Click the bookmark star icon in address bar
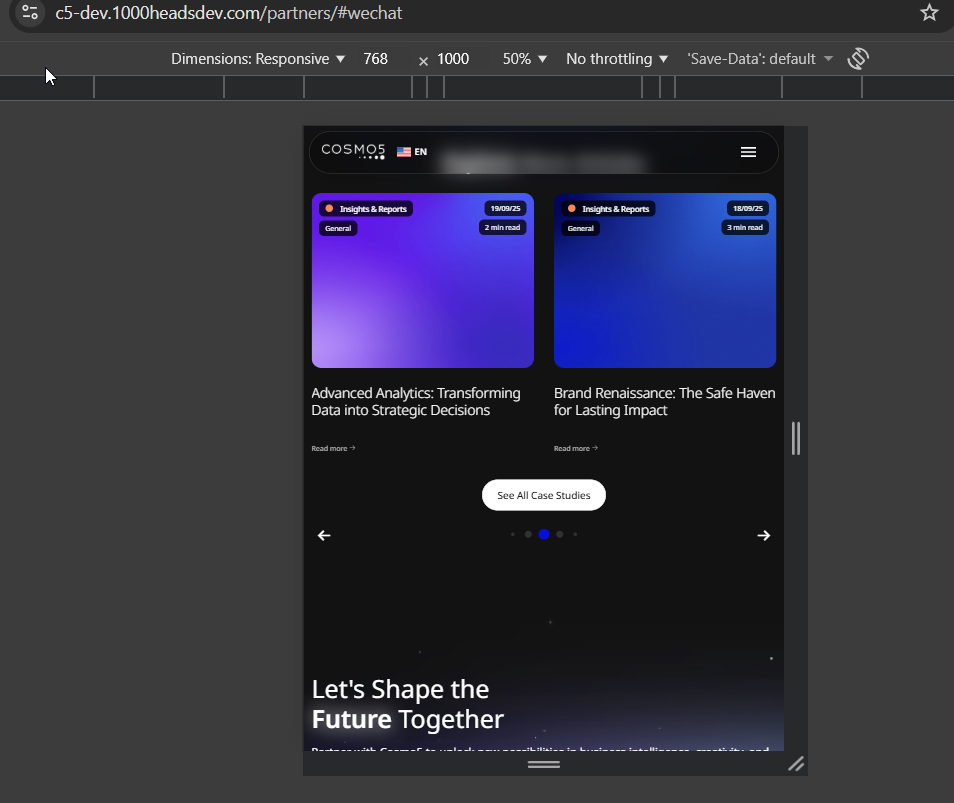 click(x=928, y=12)
